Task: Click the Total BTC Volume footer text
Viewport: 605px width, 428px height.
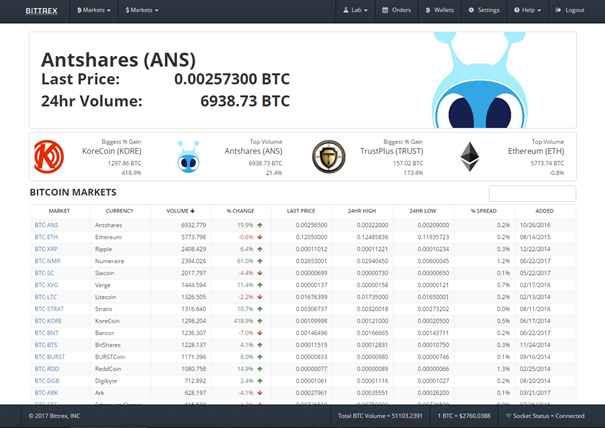Action: pyautogui.click(x=380, y=416)
